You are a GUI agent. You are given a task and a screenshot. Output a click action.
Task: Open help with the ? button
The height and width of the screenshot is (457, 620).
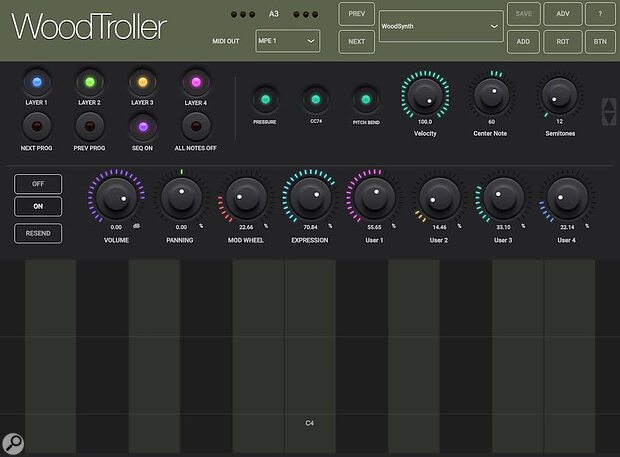(600, 14)
